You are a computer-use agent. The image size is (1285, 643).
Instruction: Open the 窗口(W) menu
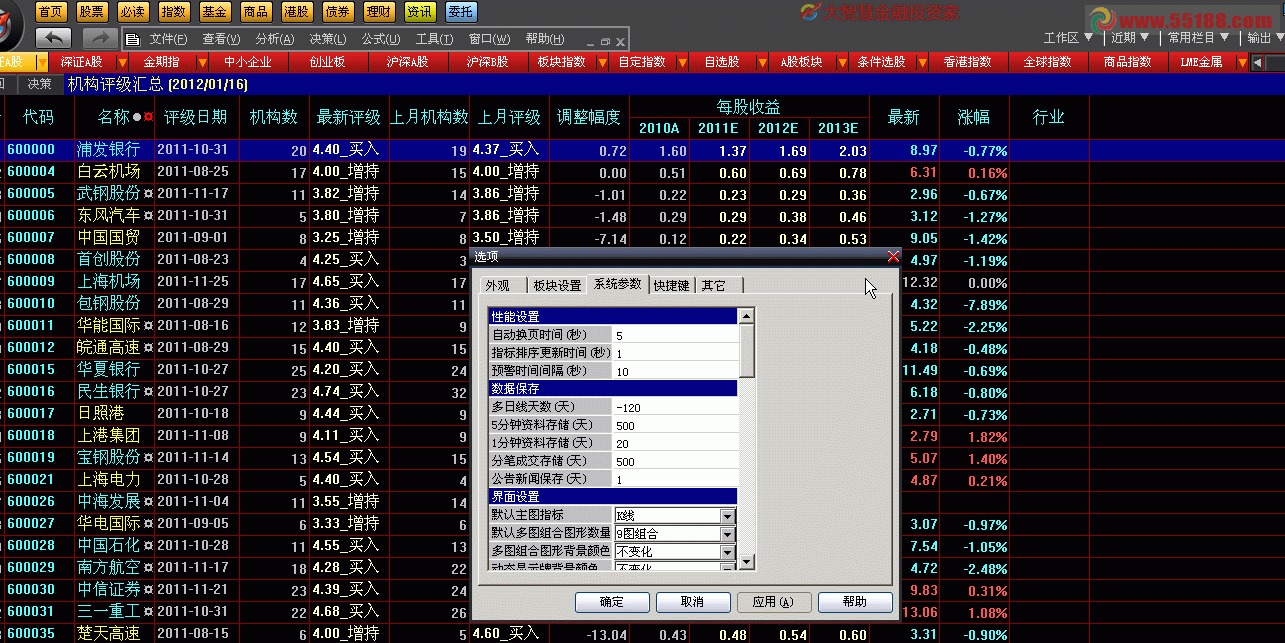tap(488, 40)
